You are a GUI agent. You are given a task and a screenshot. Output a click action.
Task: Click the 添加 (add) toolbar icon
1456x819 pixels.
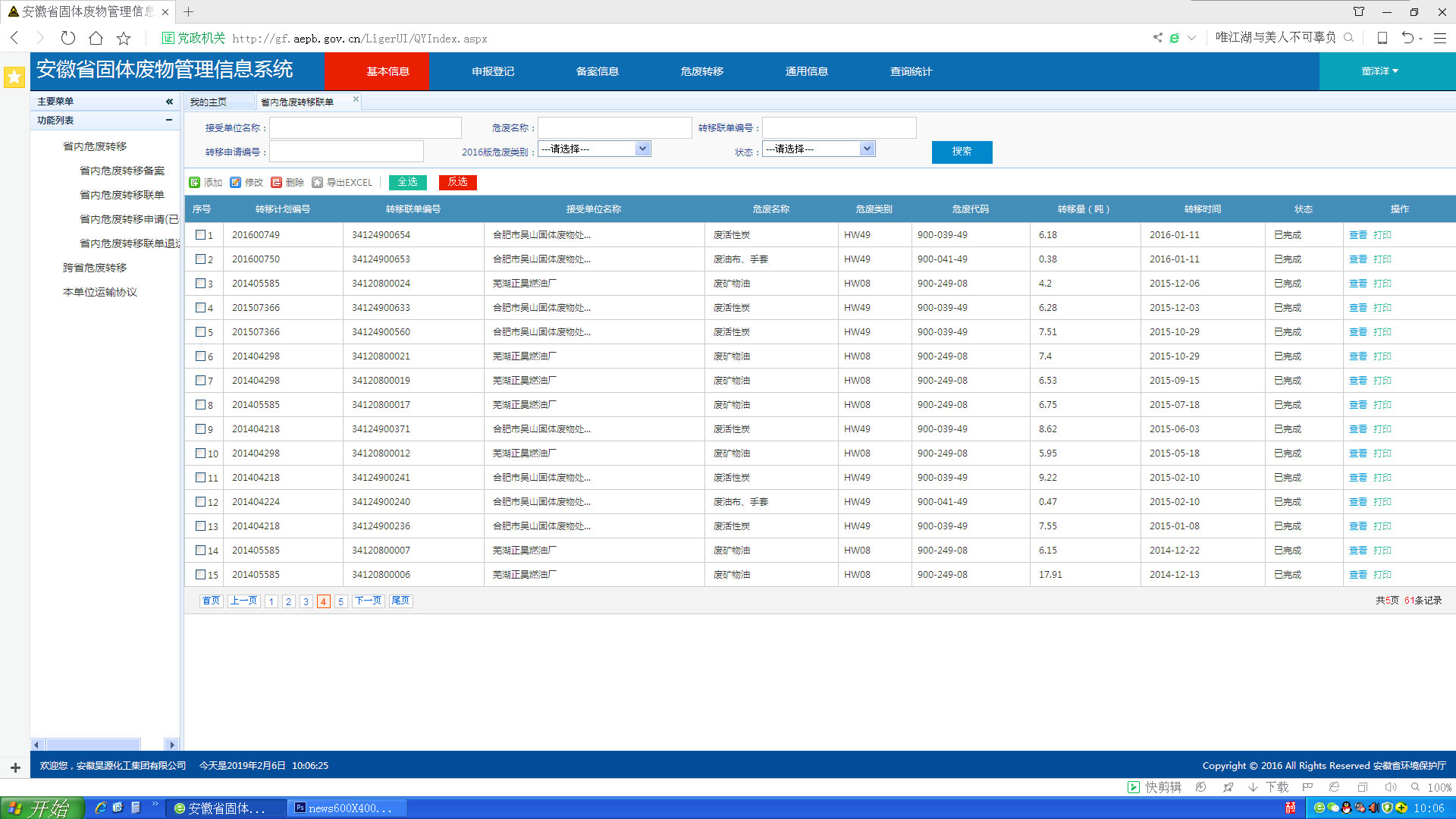coord(195,183)
